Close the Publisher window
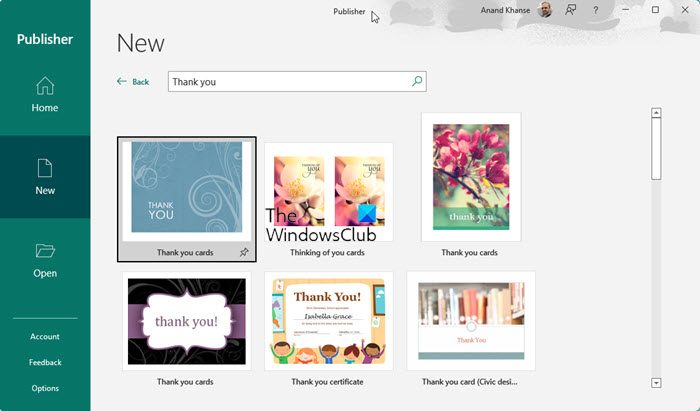700x411 pixels. click(685, 9)
